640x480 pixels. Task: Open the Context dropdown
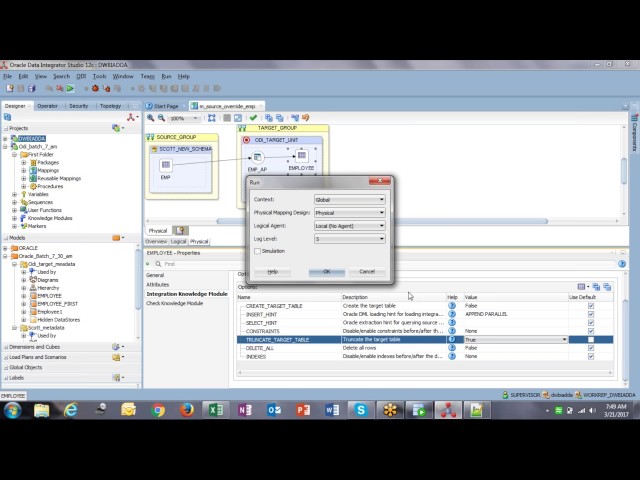(349, 200)
